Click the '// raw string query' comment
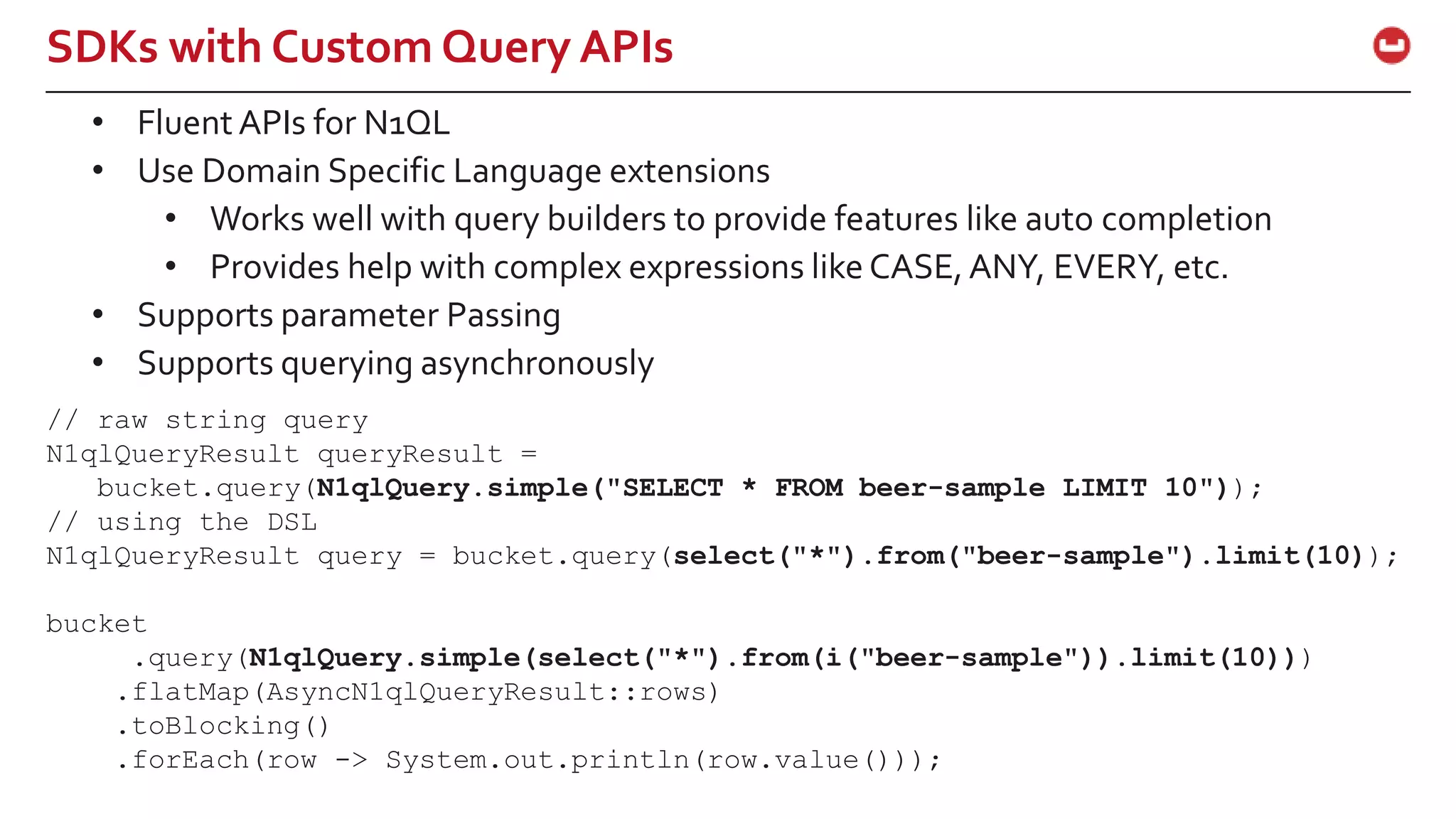The image size is (1456, 819). (x=208, y=420)
